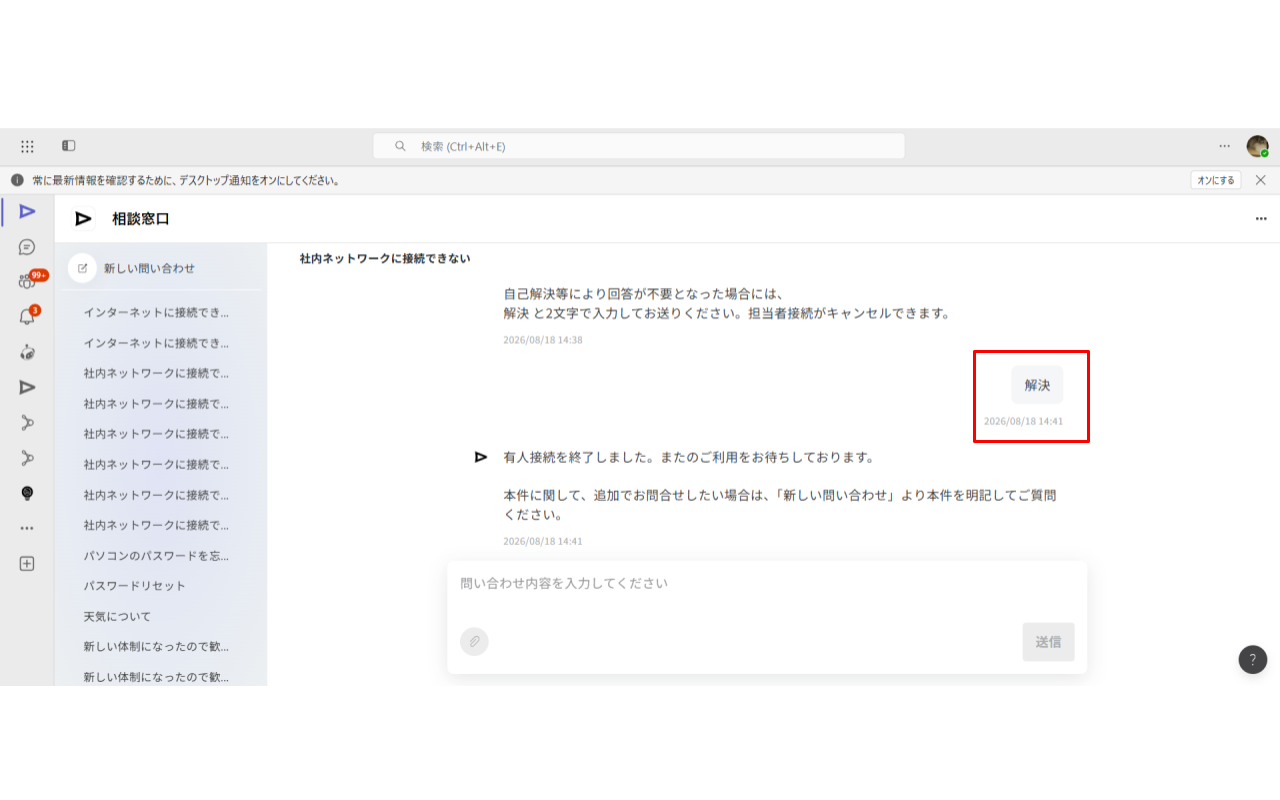Click the bot avatar beside 有人接続を終了しました
Screen dimensions: 1280x800
point(481,457)
